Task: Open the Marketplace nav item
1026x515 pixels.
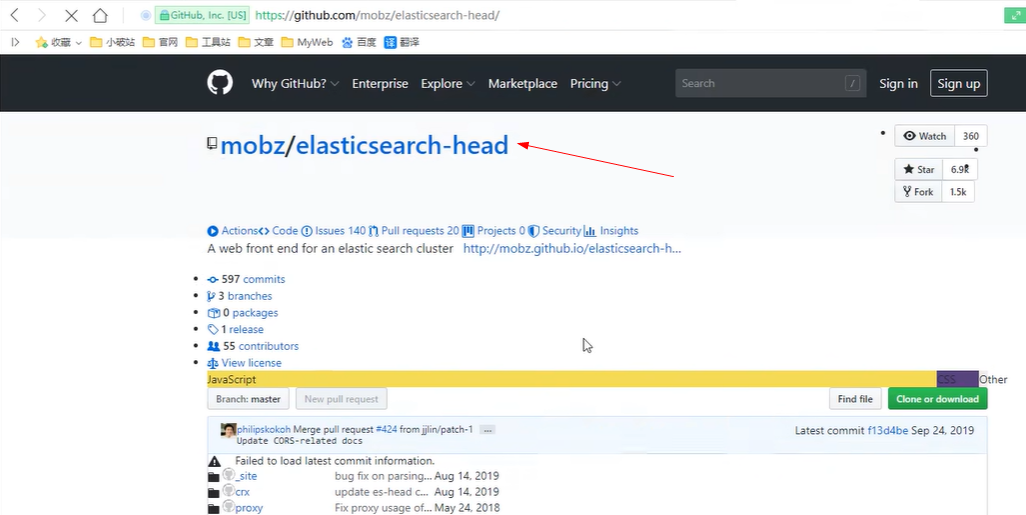Action: click(523, 84)
